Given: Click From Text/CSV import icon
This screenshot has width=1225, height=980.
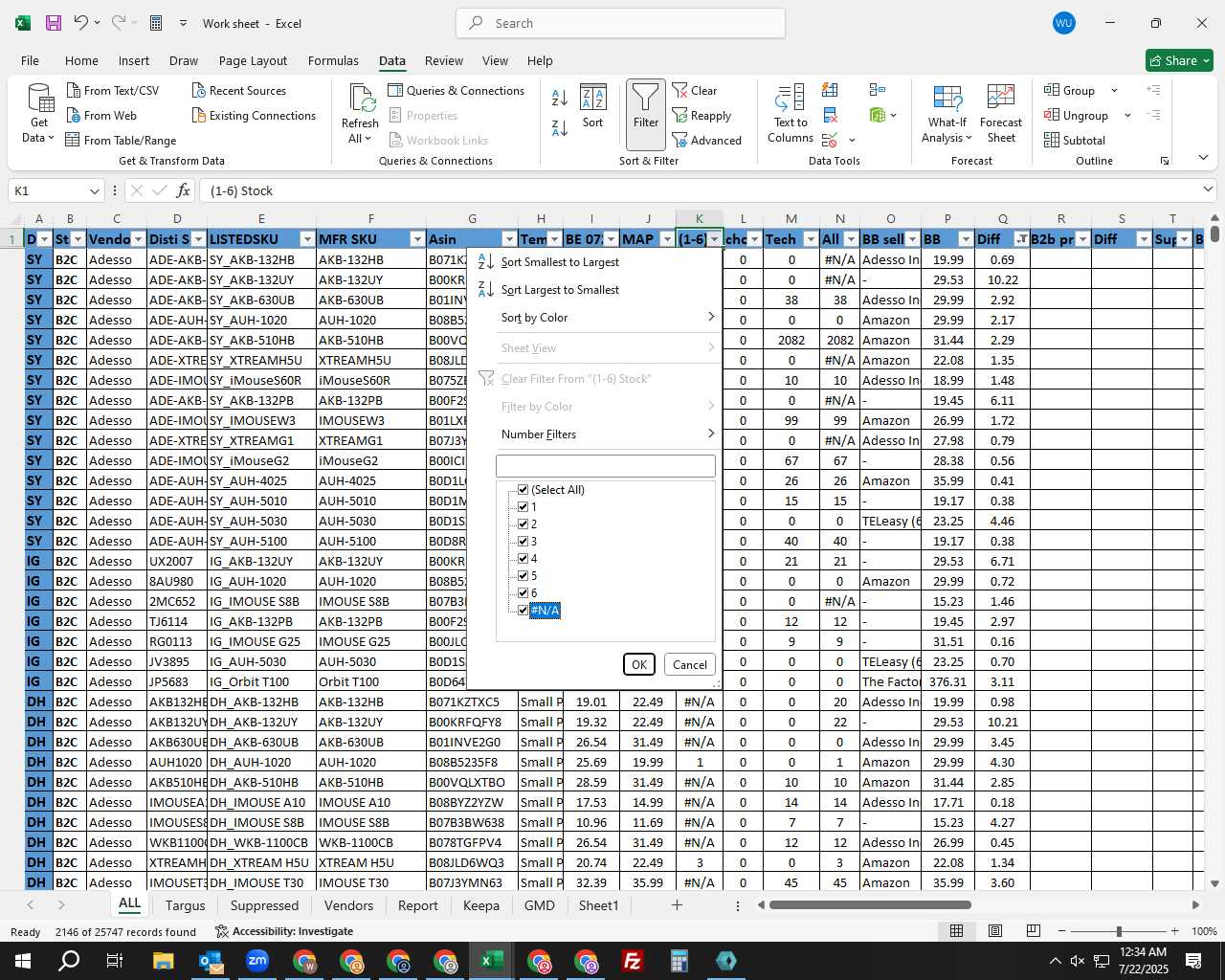Looking at the screenshot, I should click(x=74, y=90).
